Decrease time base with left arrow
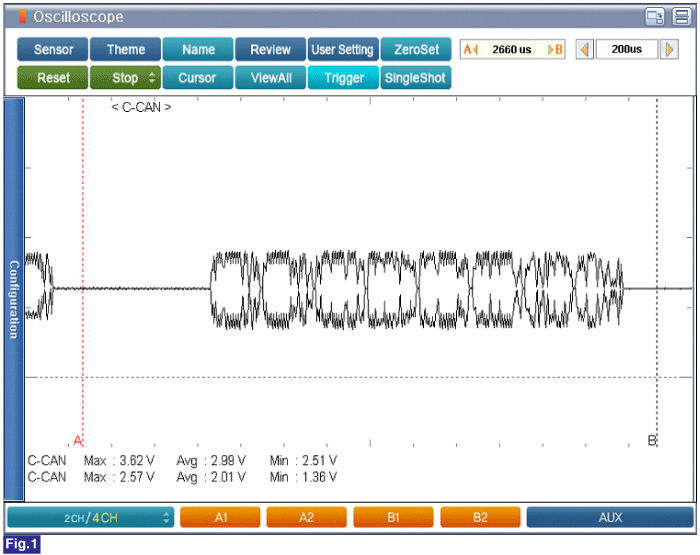 pyautogui.click(x=584, y=49)
